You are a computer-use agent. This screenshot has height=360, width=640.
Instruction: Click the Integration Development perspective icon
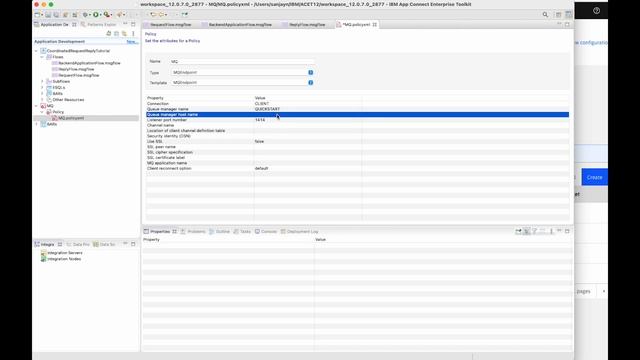click(568, 15)
